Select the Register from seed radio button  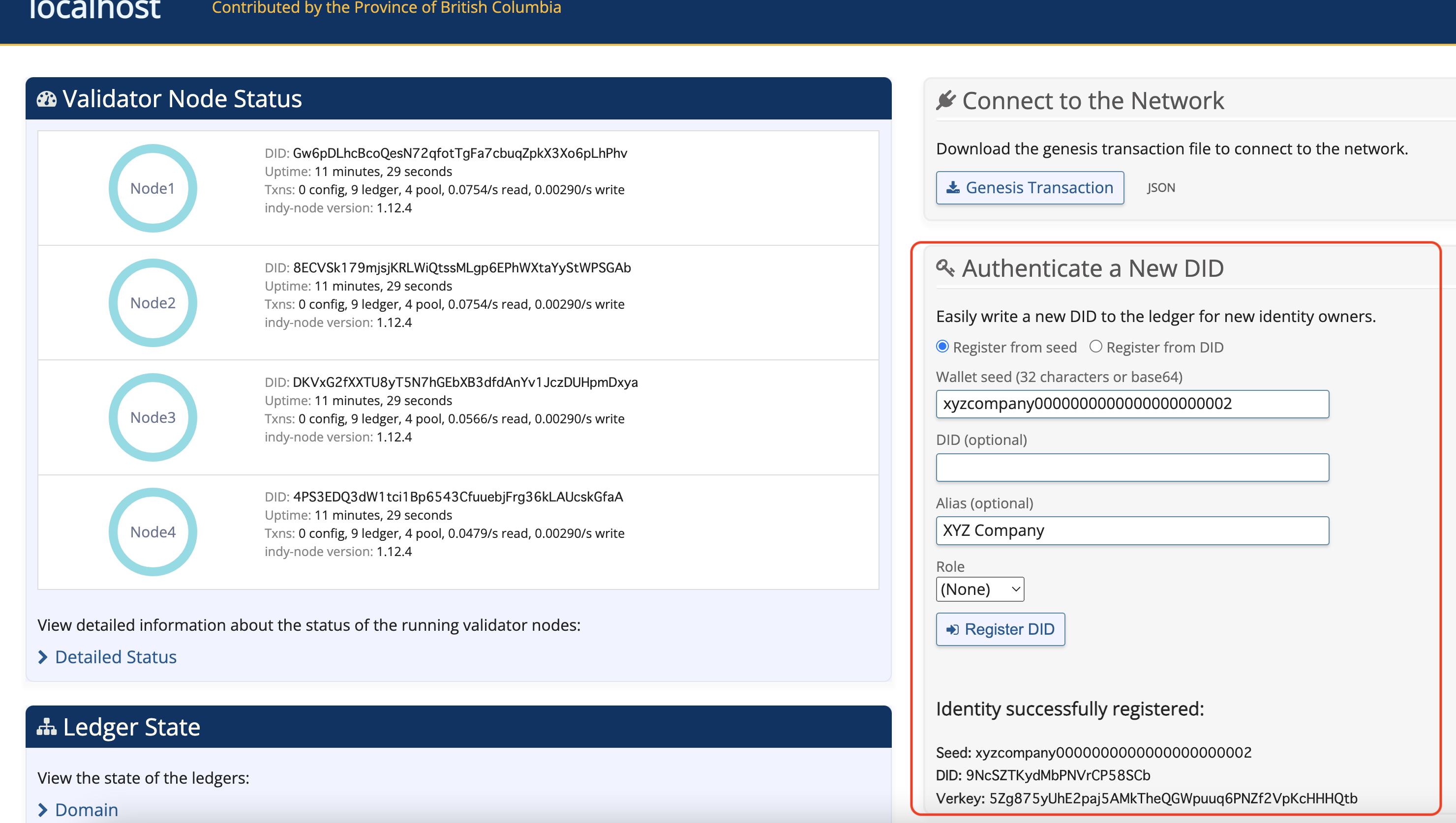pos(942,347)
